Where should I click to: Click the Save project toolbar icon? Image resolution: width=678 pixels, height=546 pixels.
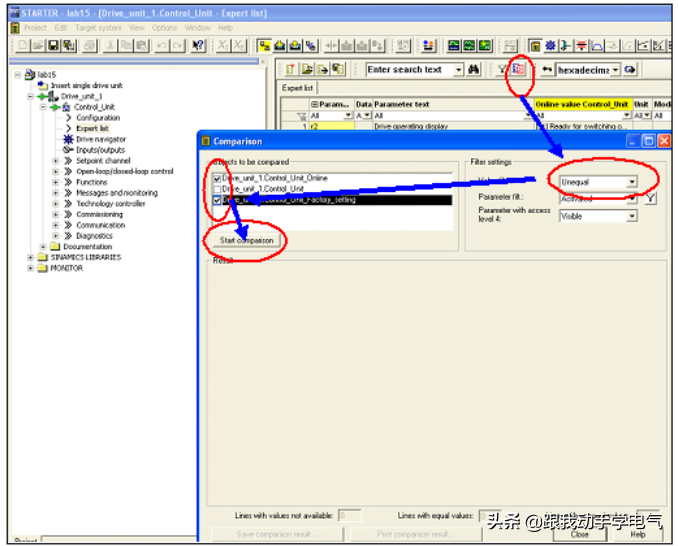click(52, 46)
